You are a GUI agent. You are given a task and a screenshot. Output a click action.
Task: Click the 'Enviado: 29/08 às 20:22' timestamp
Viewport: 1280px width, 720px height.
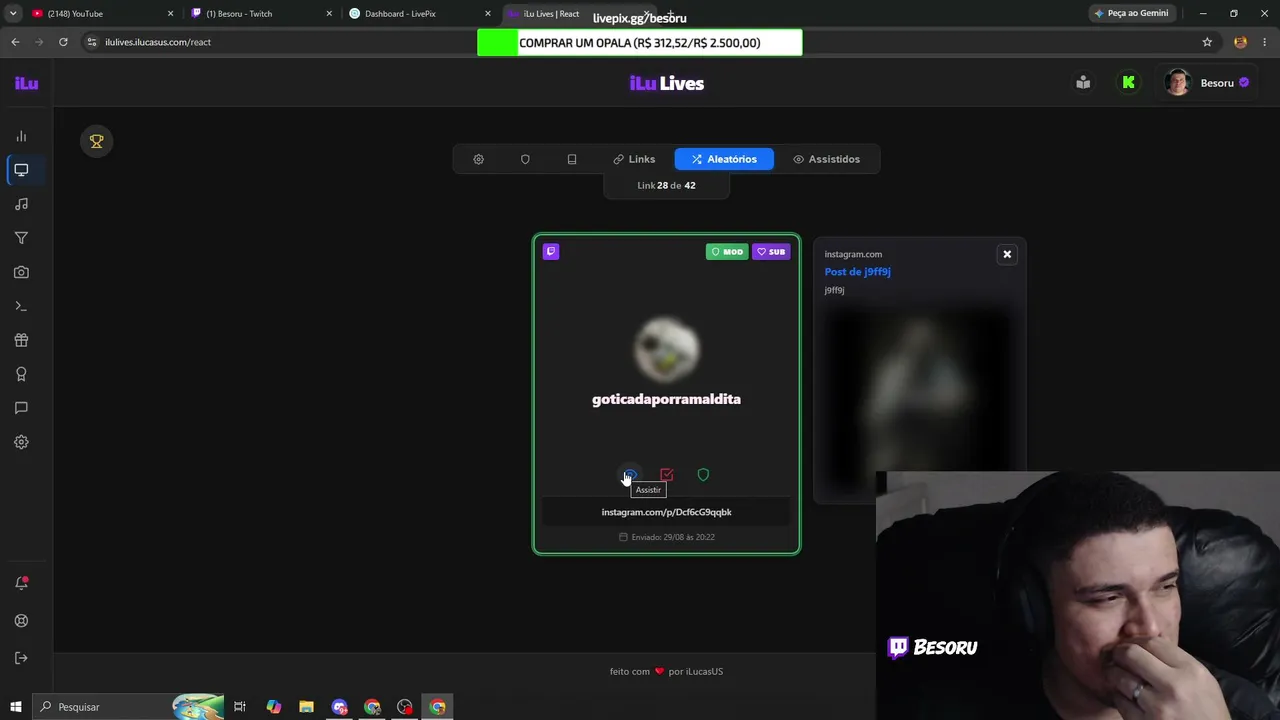point(666,537)
